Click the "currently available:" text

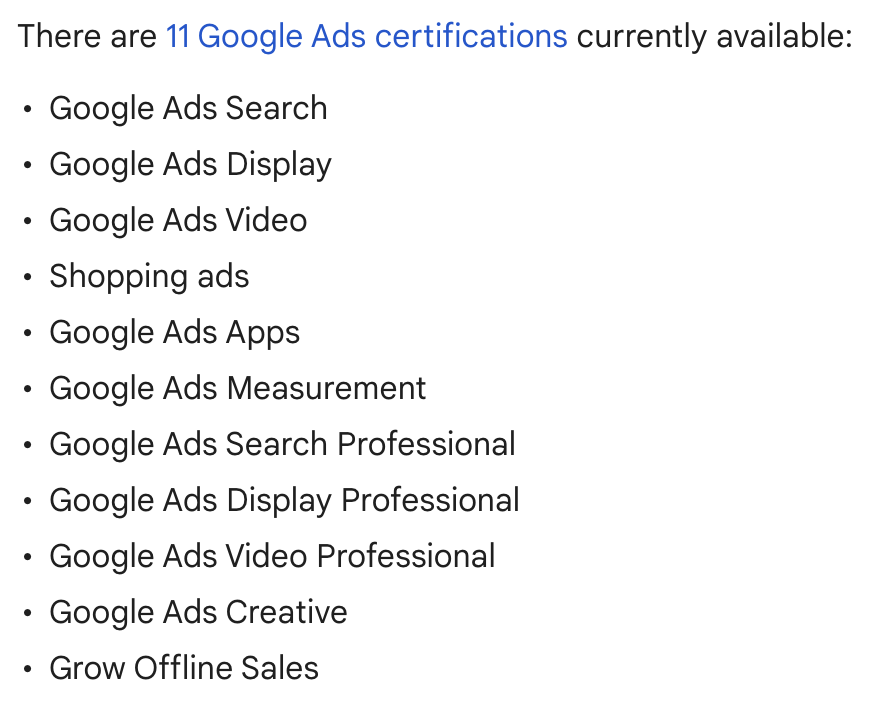tap(714, 37)
